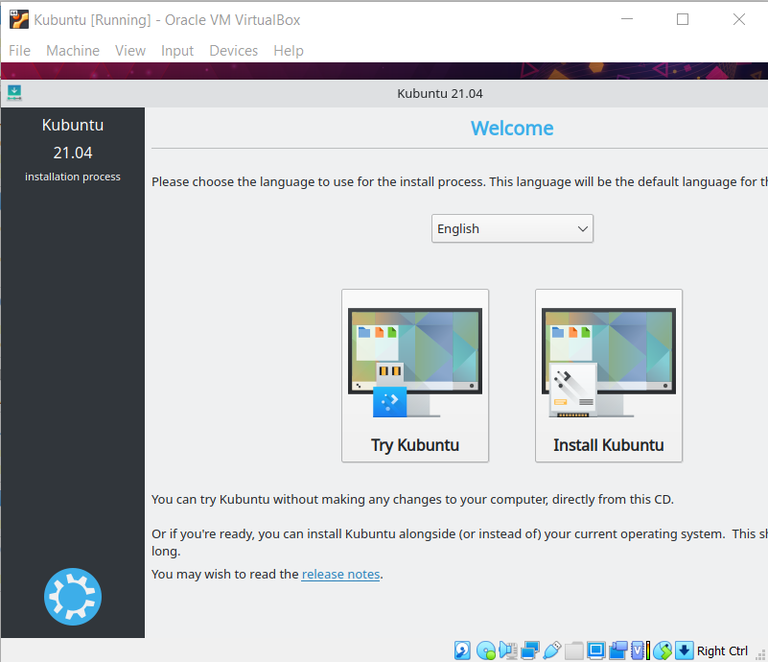Screen dimensions: 768x662
Task: Click the Welcome heading
Action: 512,128
